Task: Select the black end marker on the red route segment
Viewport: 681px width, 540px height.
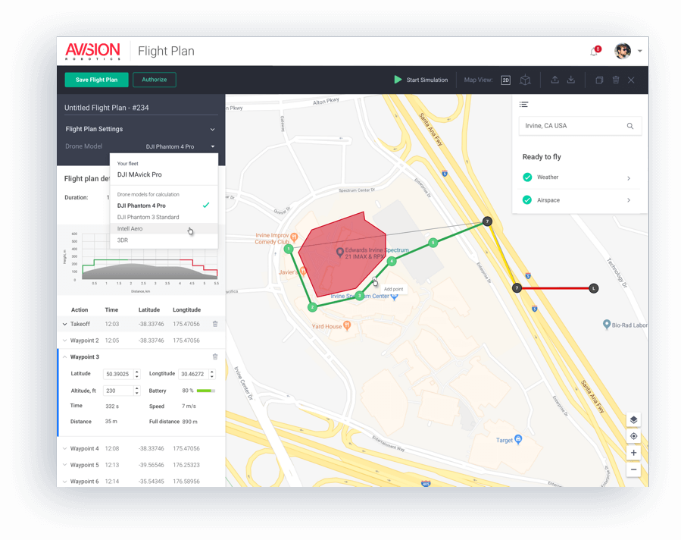Action: [593, 288]
